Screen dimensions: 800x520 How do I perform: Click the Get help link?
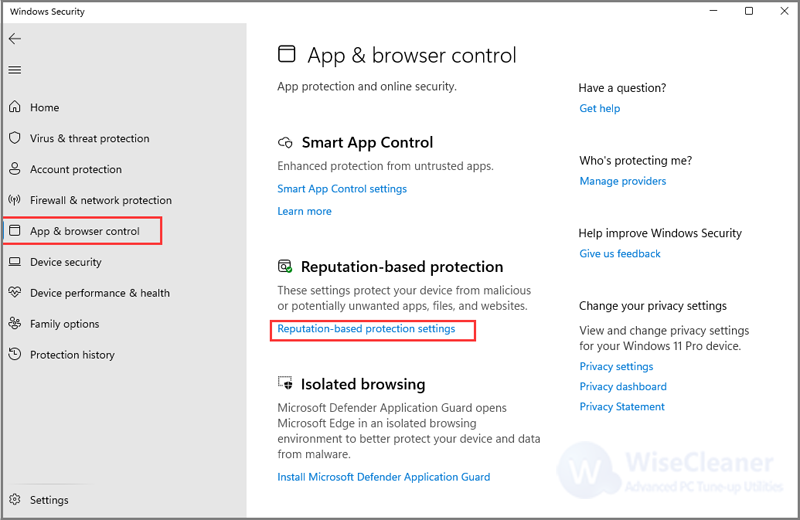[599, 108]
